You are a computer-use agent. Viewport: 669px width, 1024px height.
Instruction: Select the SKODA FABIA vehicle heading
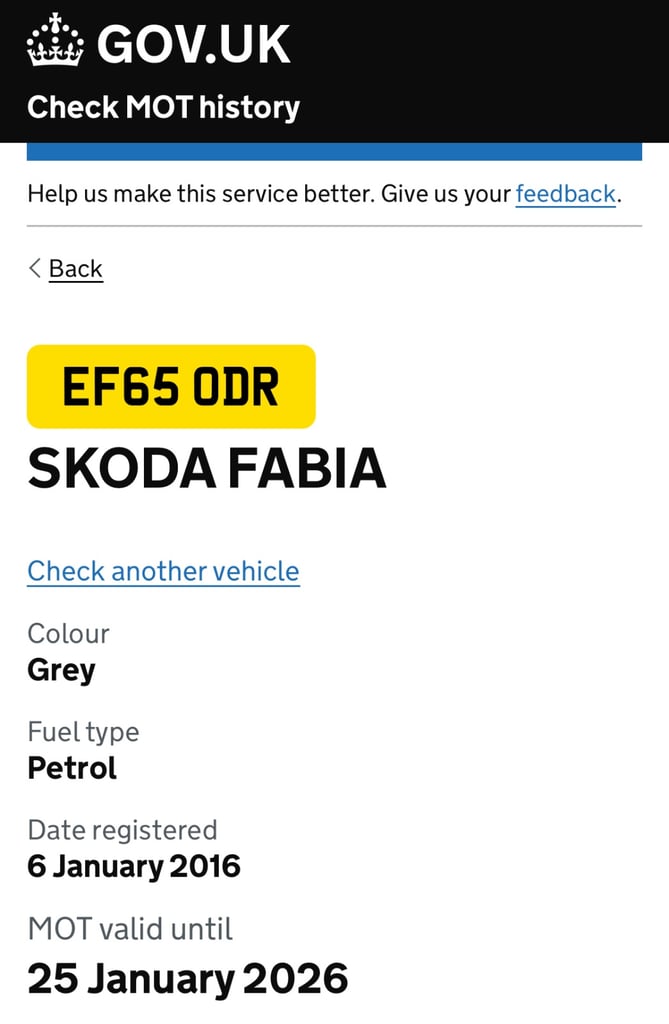point(207,467)
